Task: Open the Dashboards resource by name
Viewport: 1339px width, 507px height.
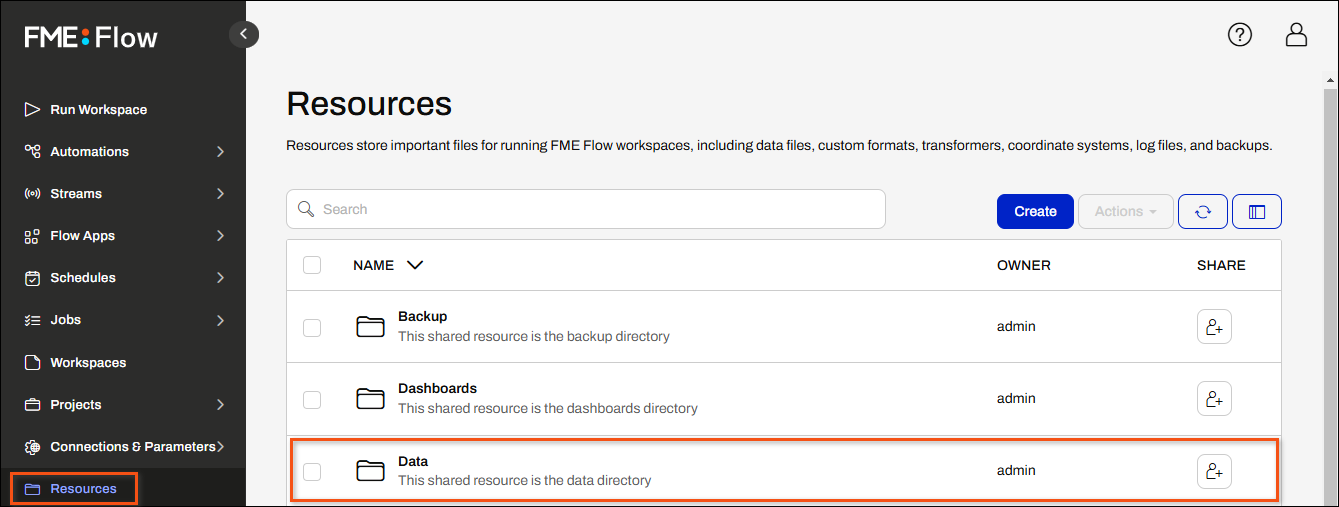Action: (438, 388)
